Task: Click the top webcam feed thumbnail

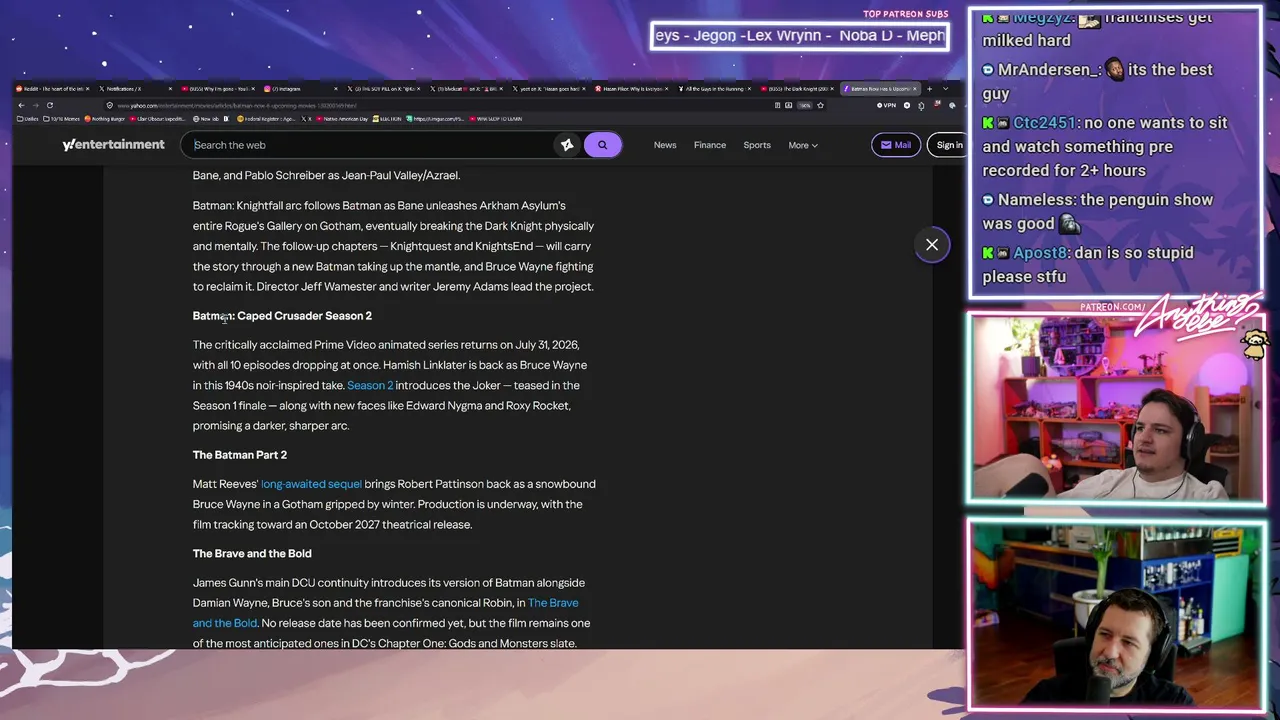Action: click(1117, 408)
